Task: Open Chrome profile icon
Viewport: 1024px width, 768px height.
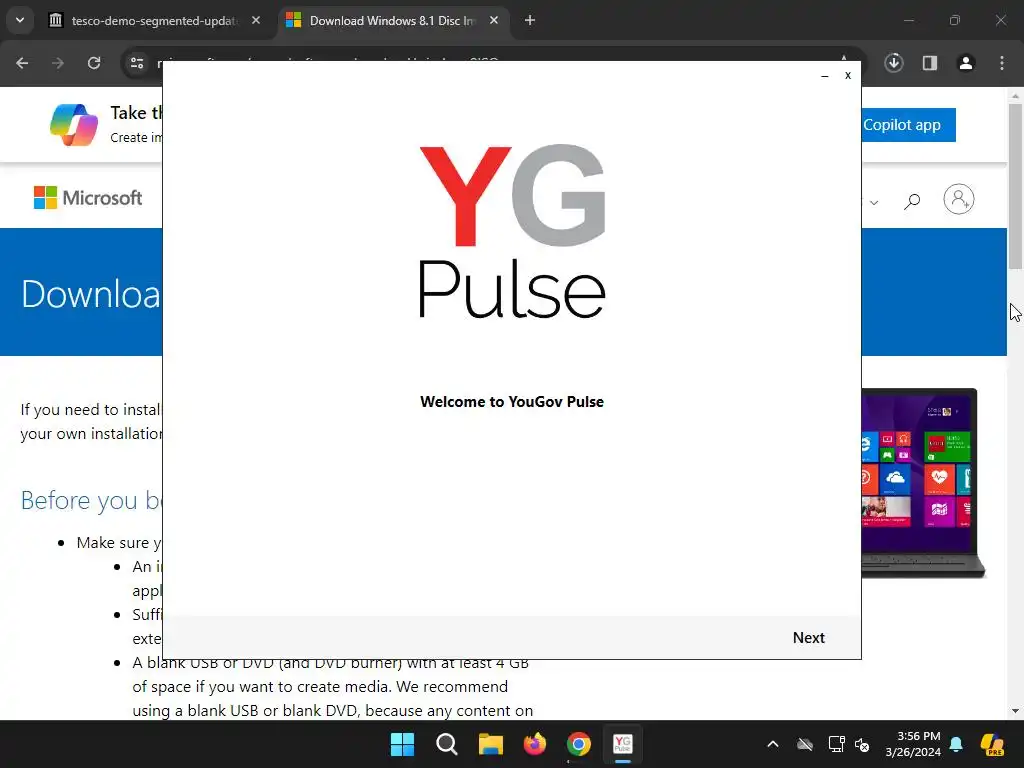Action: pos(966,63)
